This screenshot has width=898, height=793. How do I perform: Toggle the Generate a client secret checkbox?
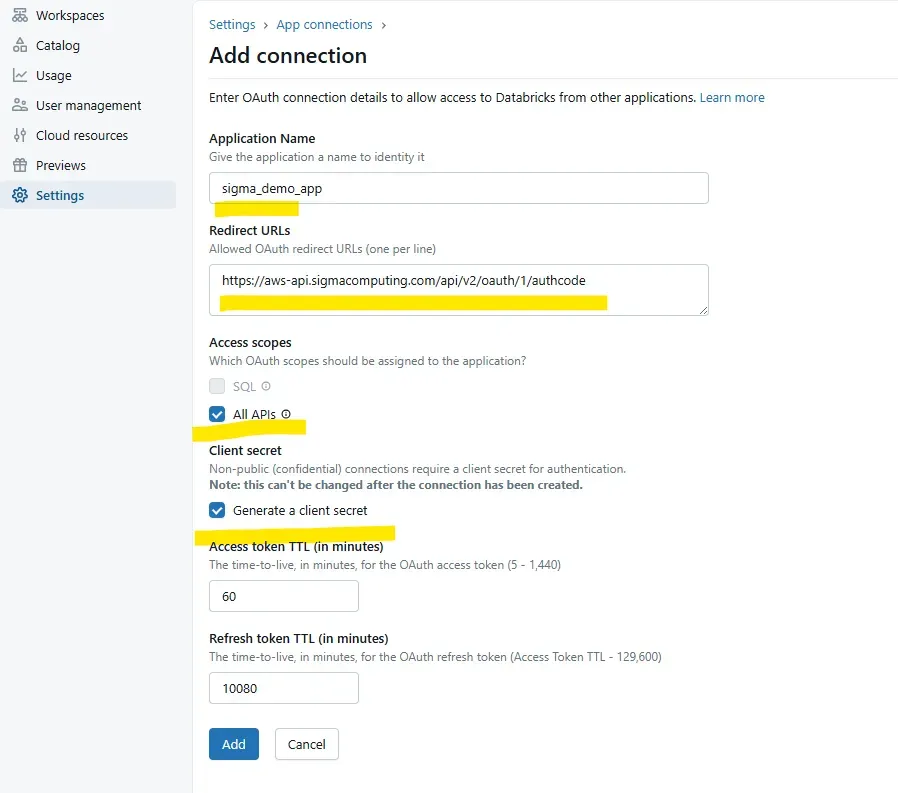coord(217,510)
